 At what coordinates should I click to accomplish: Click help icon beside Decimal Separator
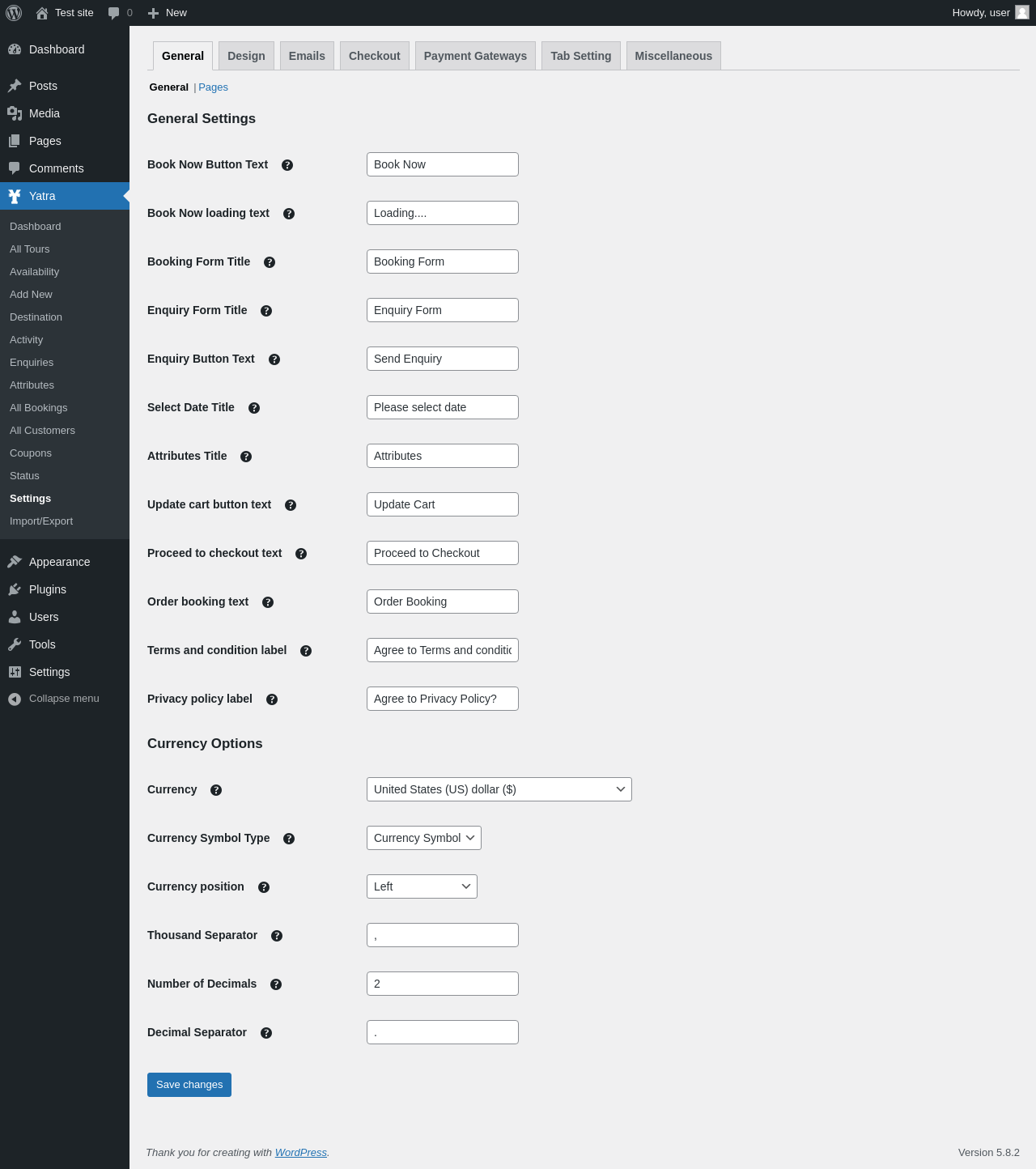click(266, 1033)
